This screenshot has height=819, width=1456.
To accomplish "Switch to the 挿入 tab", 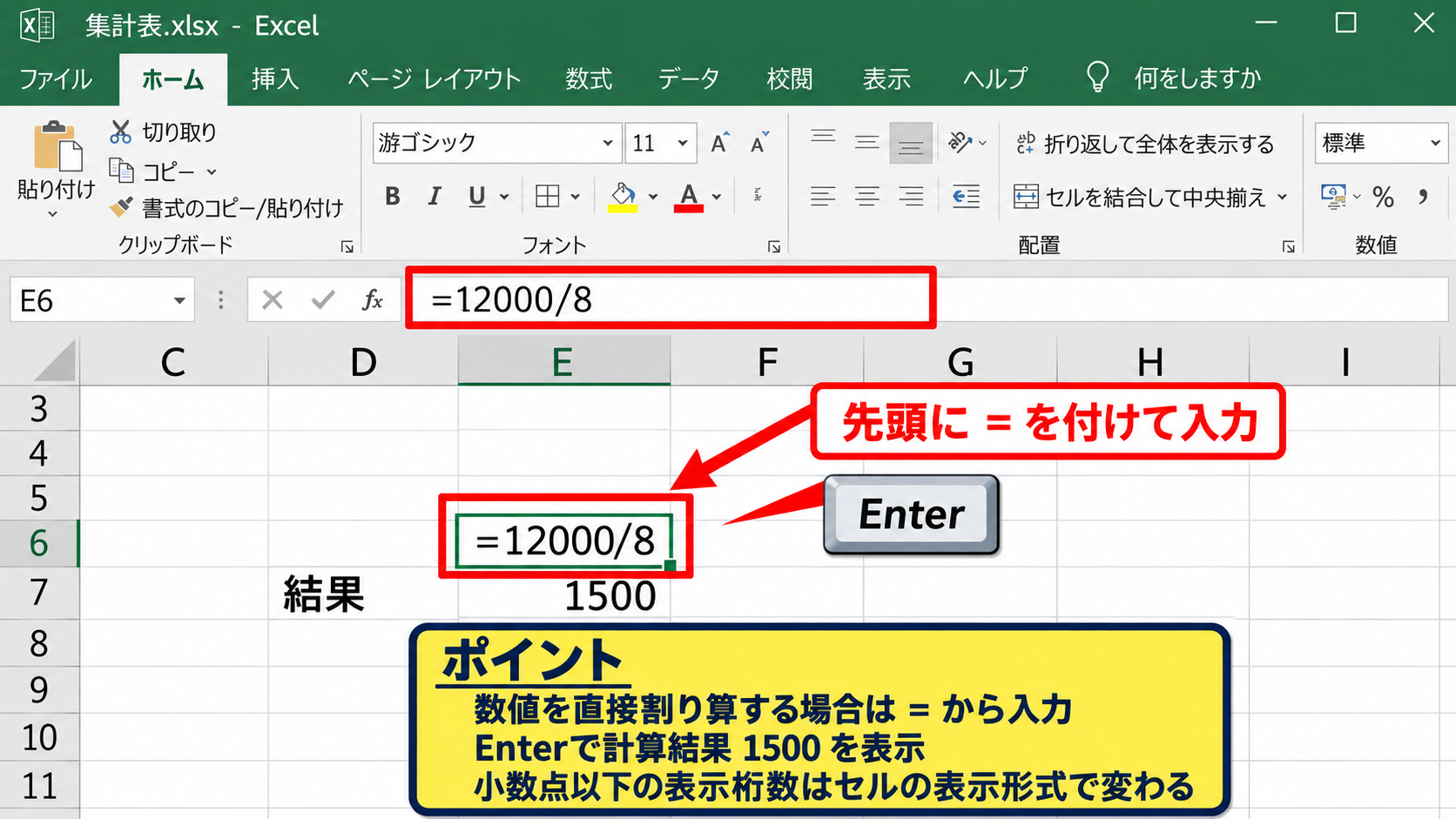I will (275, 79).
